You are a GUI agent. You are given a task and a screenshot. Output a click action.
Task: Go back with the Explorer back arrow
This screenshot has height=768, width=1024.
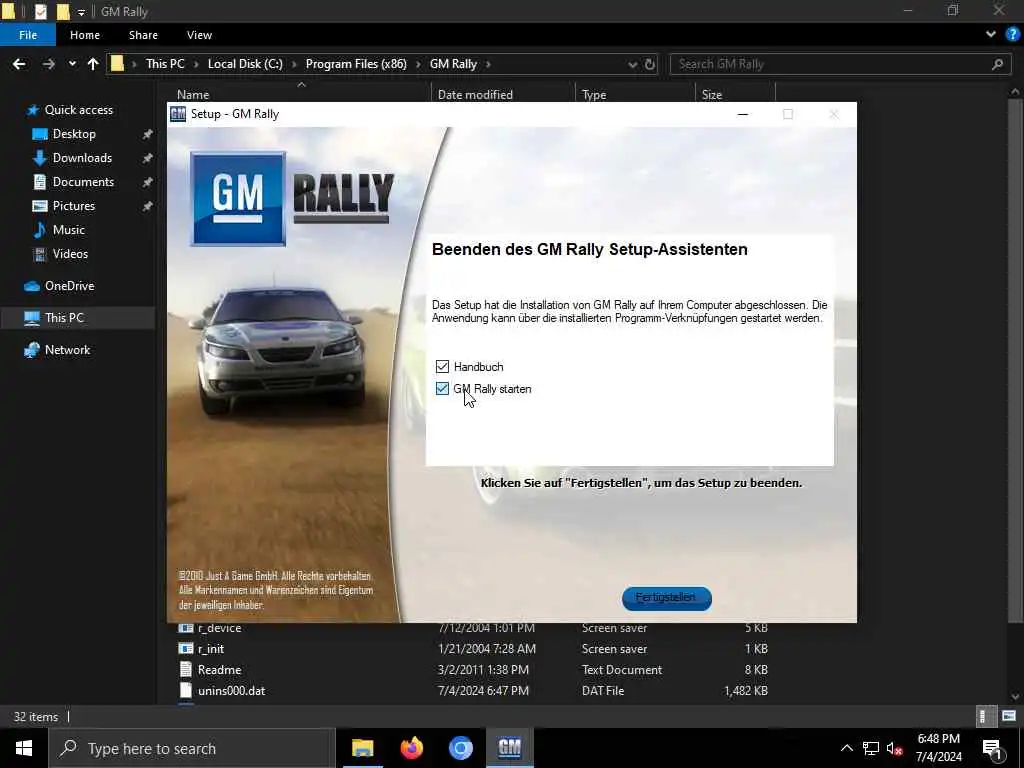coord(19,64)
